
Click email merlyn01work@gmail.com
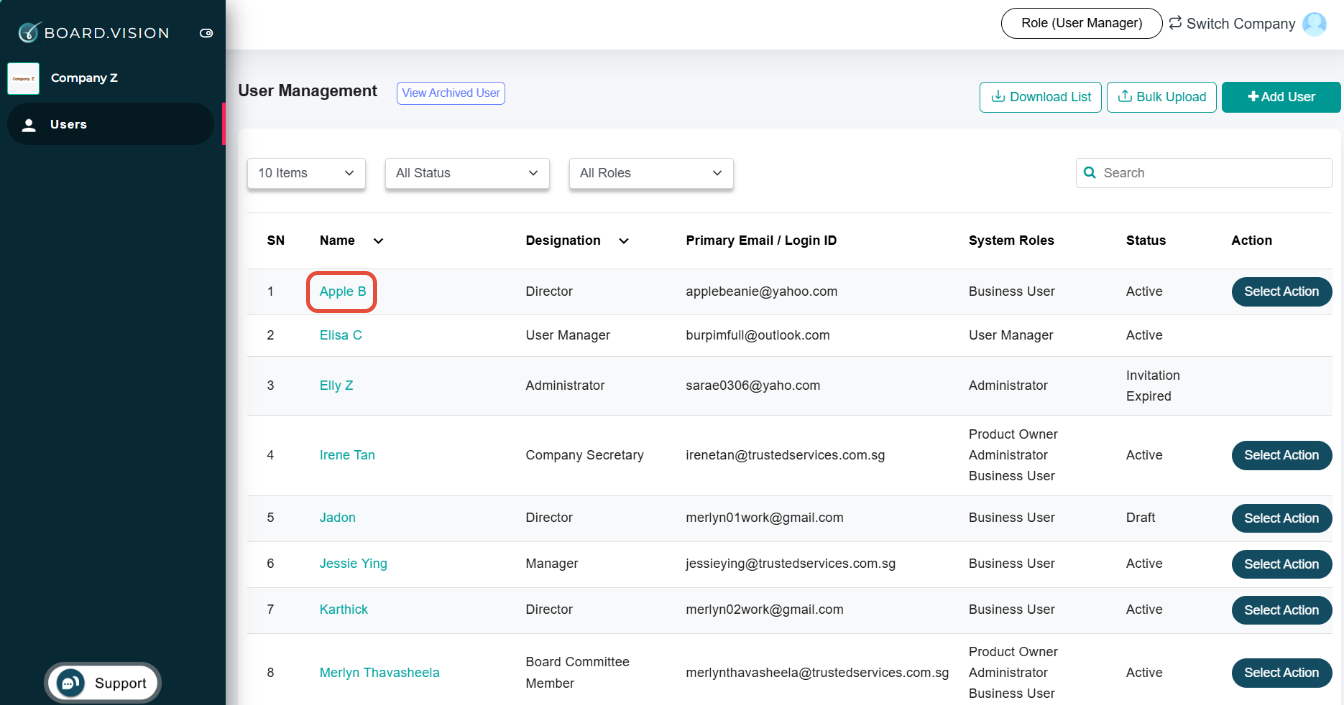pyautogui.click(x=764, y=518)
